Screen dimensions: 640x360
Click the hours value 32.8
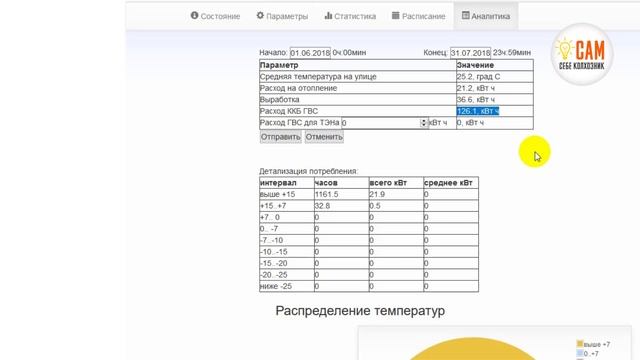pyautogui.click(x=322, y=206)
